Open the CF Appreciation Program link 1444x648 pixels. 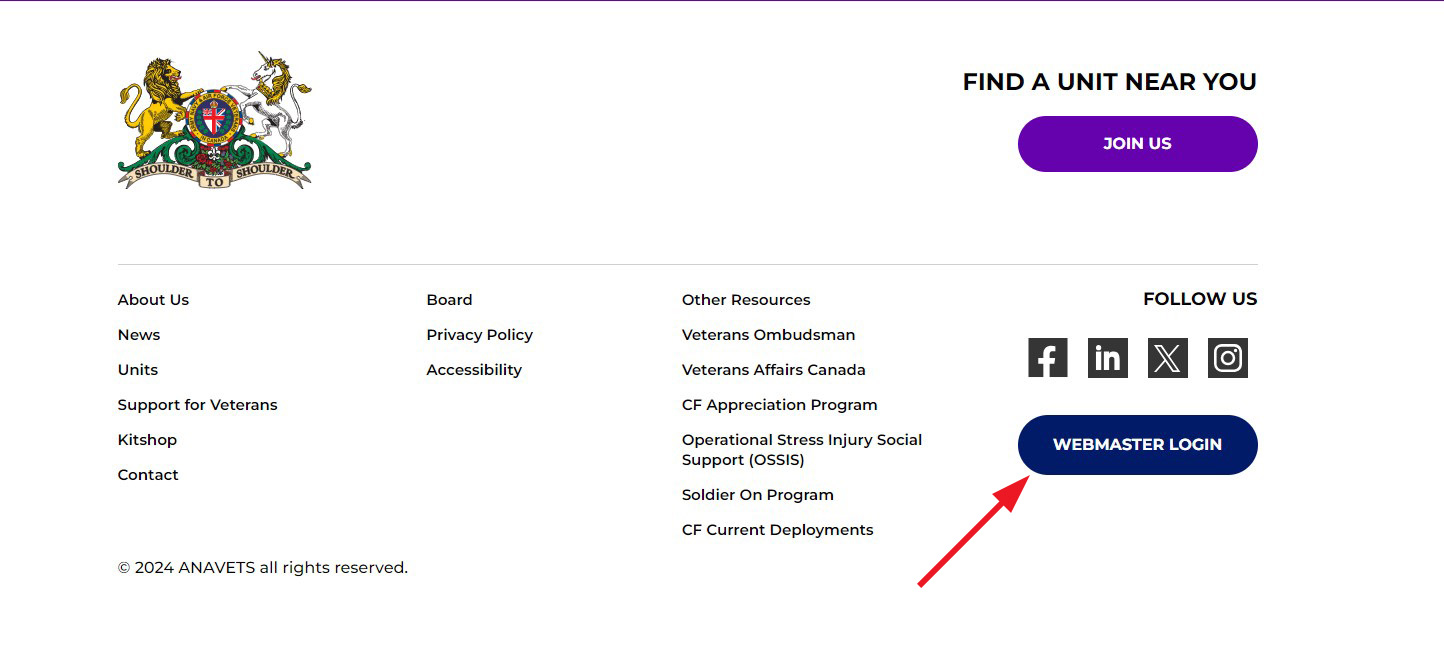click(x=779, y=405)
